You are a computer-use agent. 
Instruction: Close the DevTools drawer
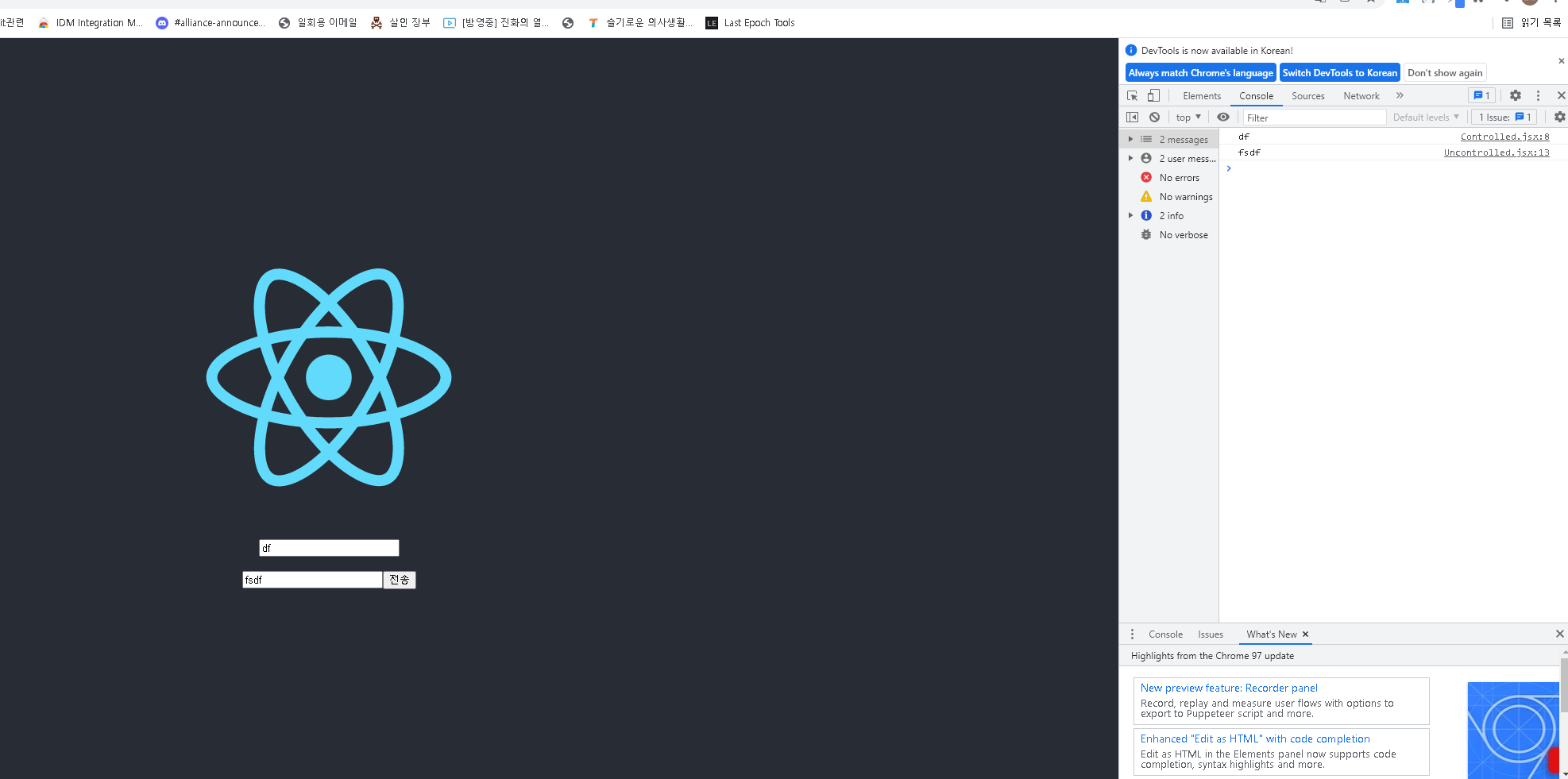pos(1559,634)
